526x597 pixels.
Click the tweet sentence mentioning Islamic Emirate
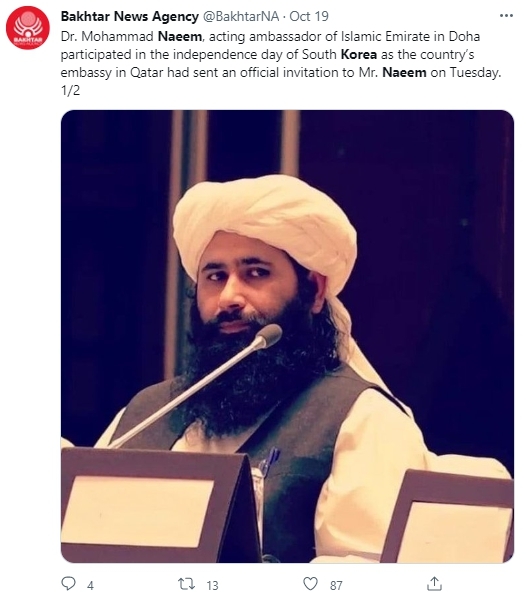coord(281,54)
